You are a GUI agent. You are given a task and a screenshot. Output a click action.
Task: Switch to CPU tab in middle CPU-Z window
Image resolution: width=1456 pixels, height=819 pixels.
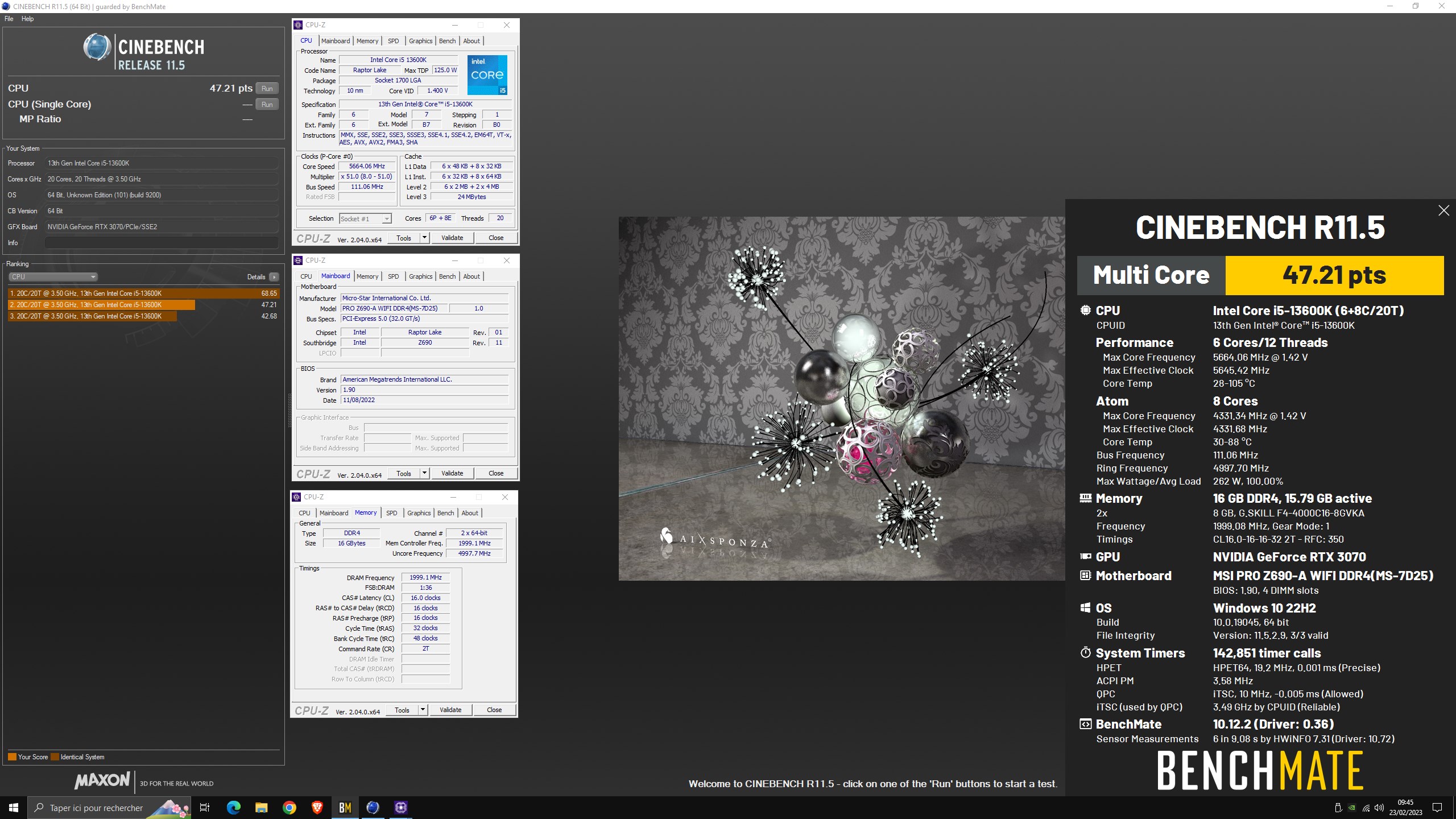(x=306, y=276)
